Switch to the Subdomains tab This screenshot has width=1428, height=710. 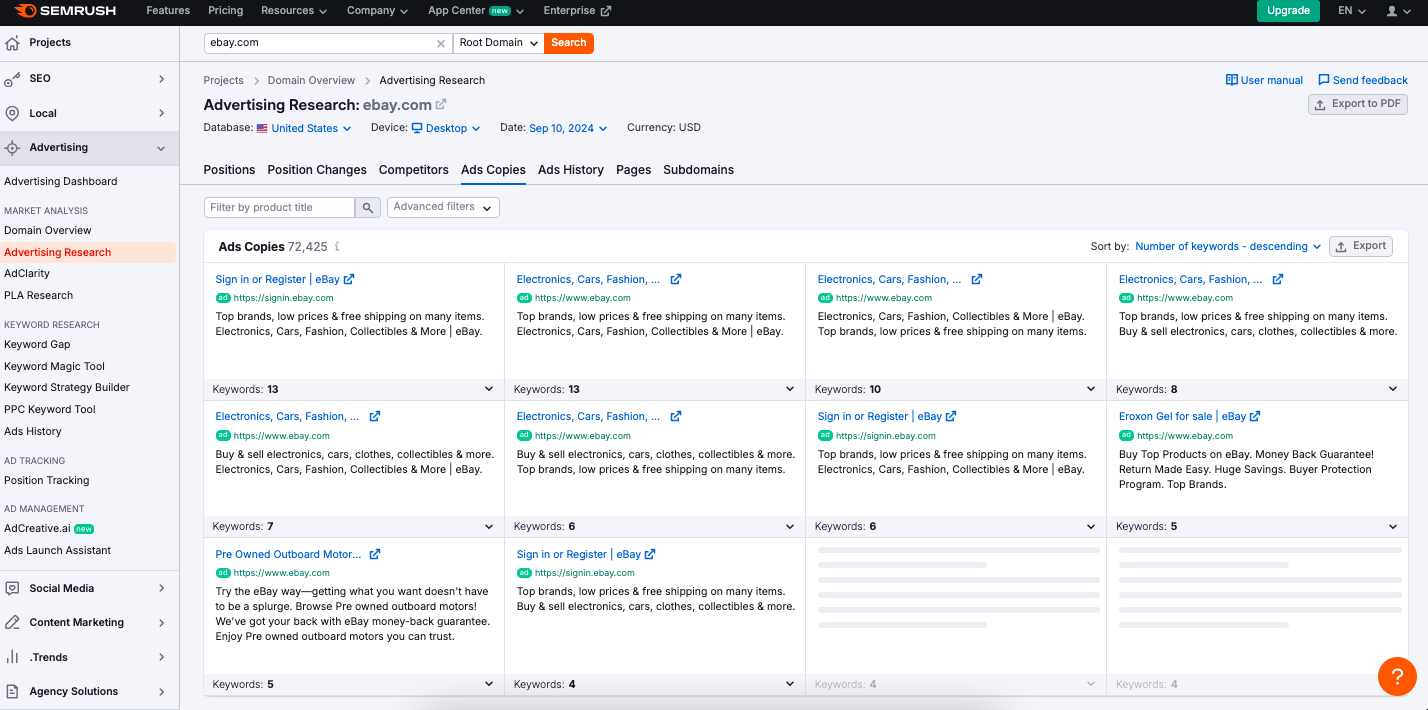[x=699, y=170]
